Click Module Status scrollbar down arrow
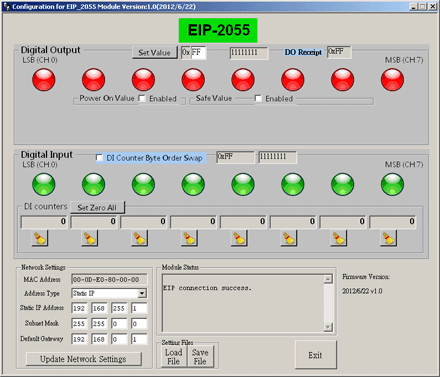The width and height of the screenshot is (440, 377). pyautogui.click(x=328, y=327)
